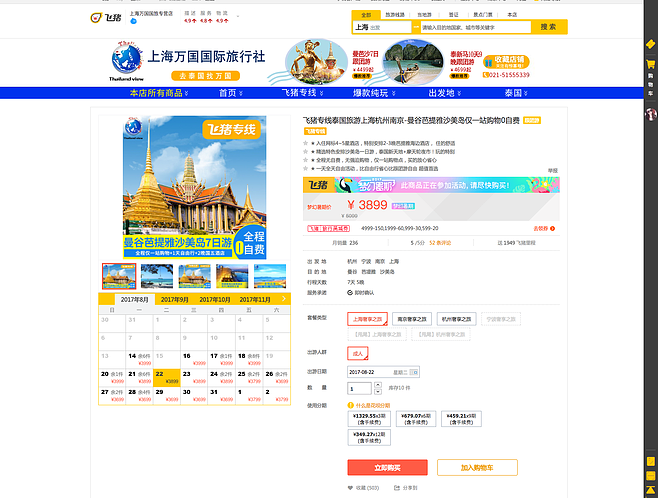Click the gift 收藏店铺 badge in banner
Viewport: 658px width, 498px height.
(506, 62)
